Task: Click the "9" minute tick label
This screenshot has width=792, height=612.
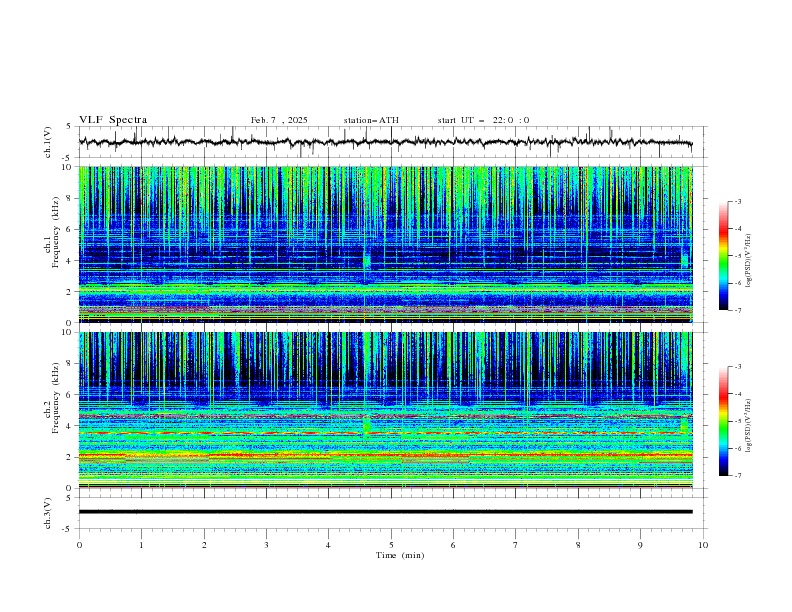Action: coord(640,545)
